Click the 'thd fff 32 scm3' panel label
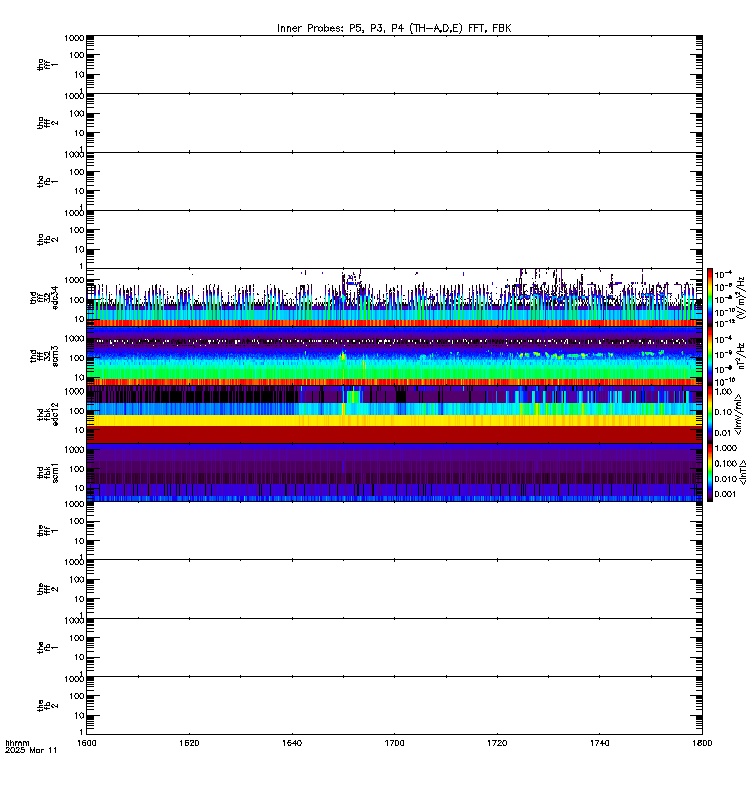Screen dimensions: 750x800 coord(44,356)
